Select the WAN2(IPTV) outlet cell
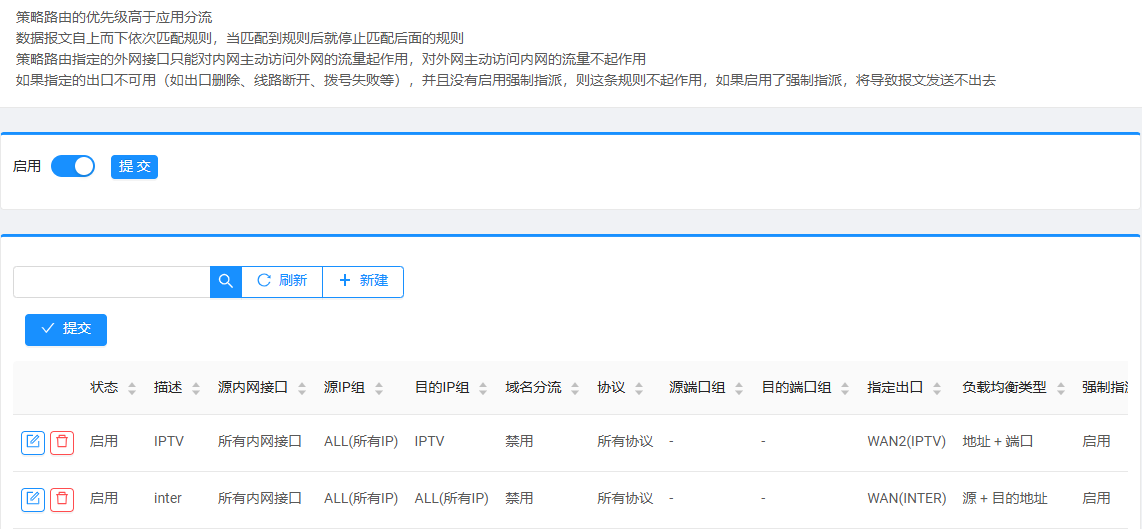The image size is (1142, 529). coord(906,442)
